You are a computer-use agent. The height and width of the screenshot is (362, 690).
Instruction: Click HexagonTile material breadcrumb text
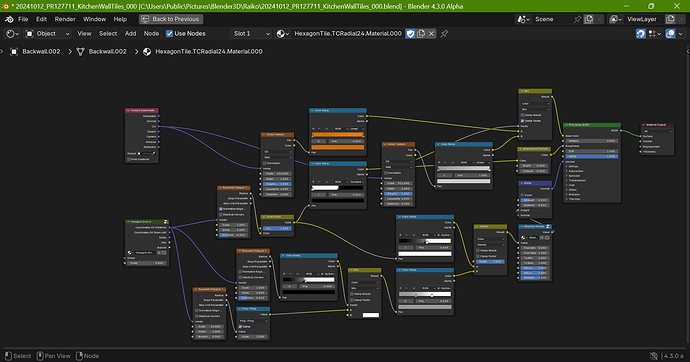click(209, 51)
